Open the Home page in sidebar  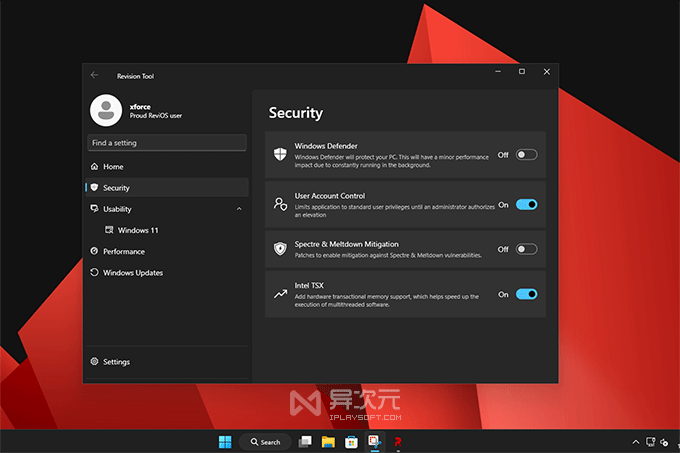click(x=113, y=166)
